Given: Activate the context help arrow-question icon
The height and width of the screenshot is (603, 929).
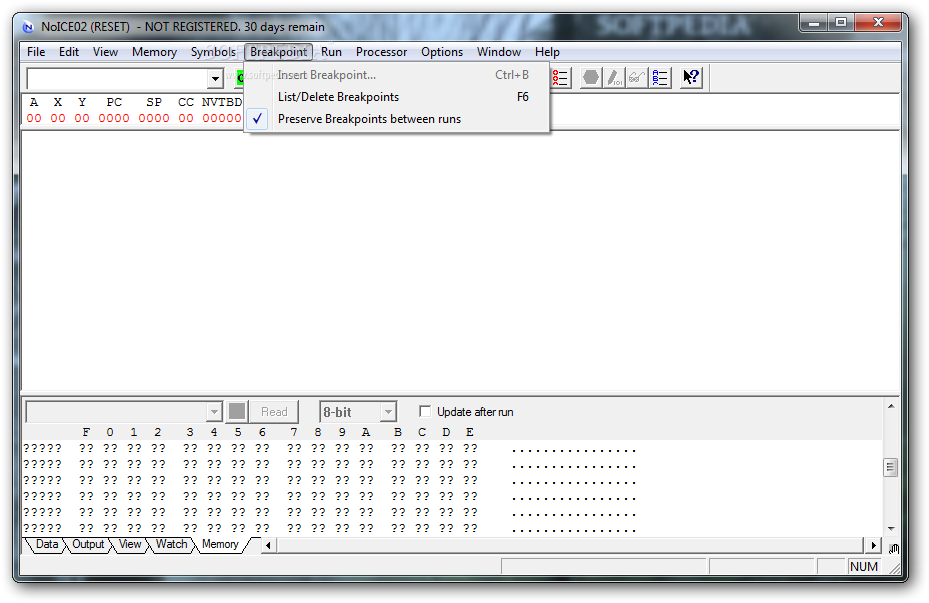Looking at the screenshot, I should pos(691,78).
